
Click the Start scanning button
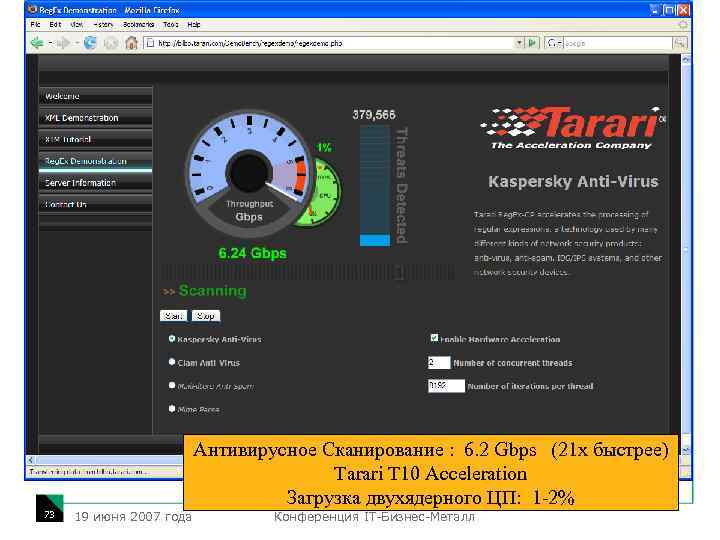point(174,316)
